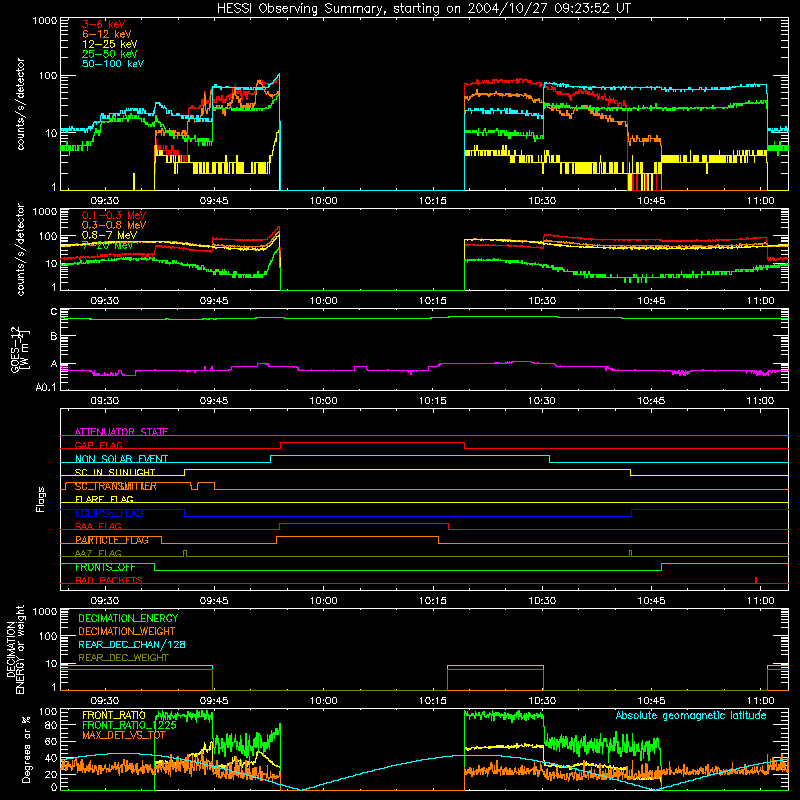This screenshot has width=800, height=800.
Task: Select the GAP_FLAG label
Action: tap(98, 445)
